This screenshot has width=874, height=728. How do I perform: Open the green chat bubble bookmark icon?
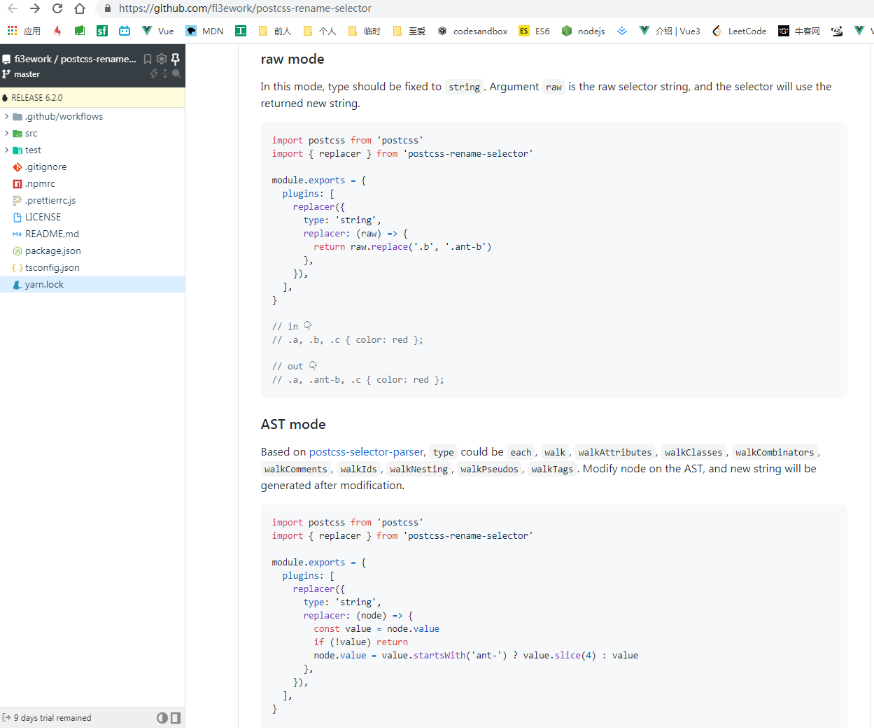pos(80,31)
